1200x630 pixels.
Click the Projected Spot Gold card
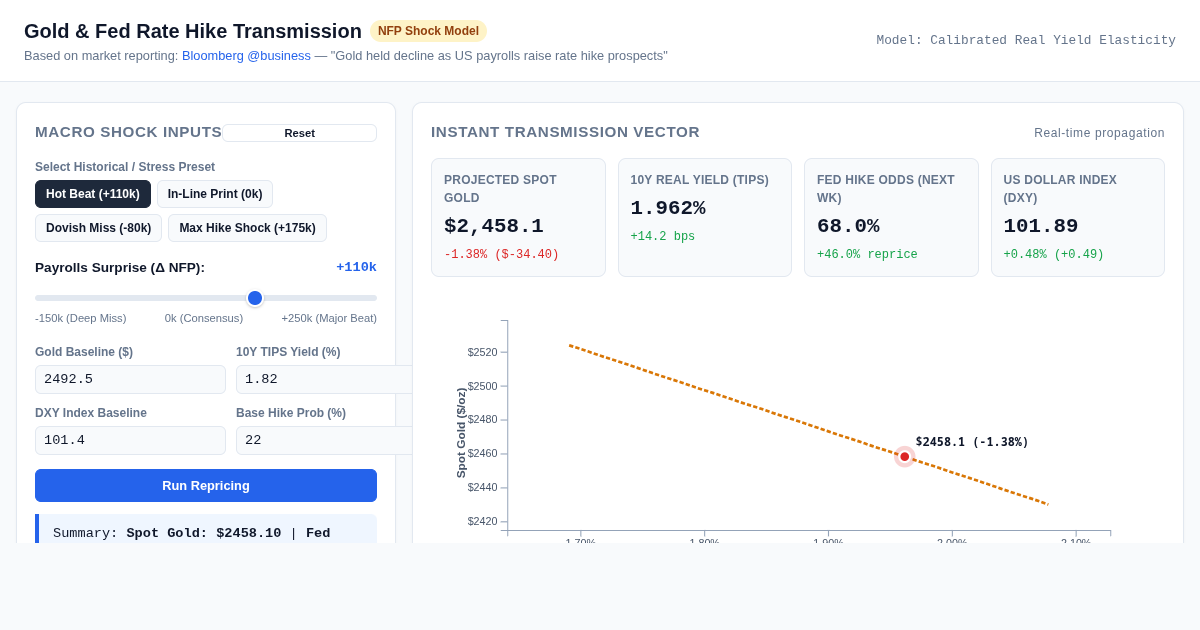518,217
